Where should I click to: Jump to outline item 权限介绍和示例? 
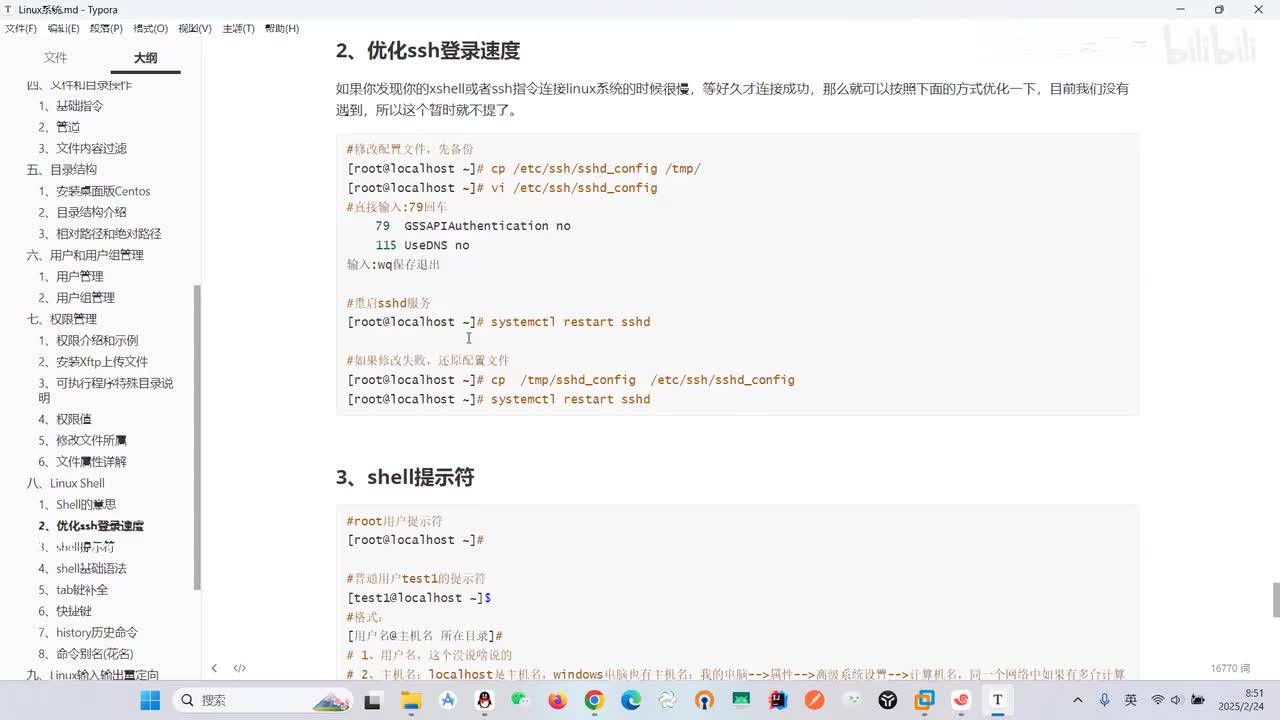[x=97, y=340]
